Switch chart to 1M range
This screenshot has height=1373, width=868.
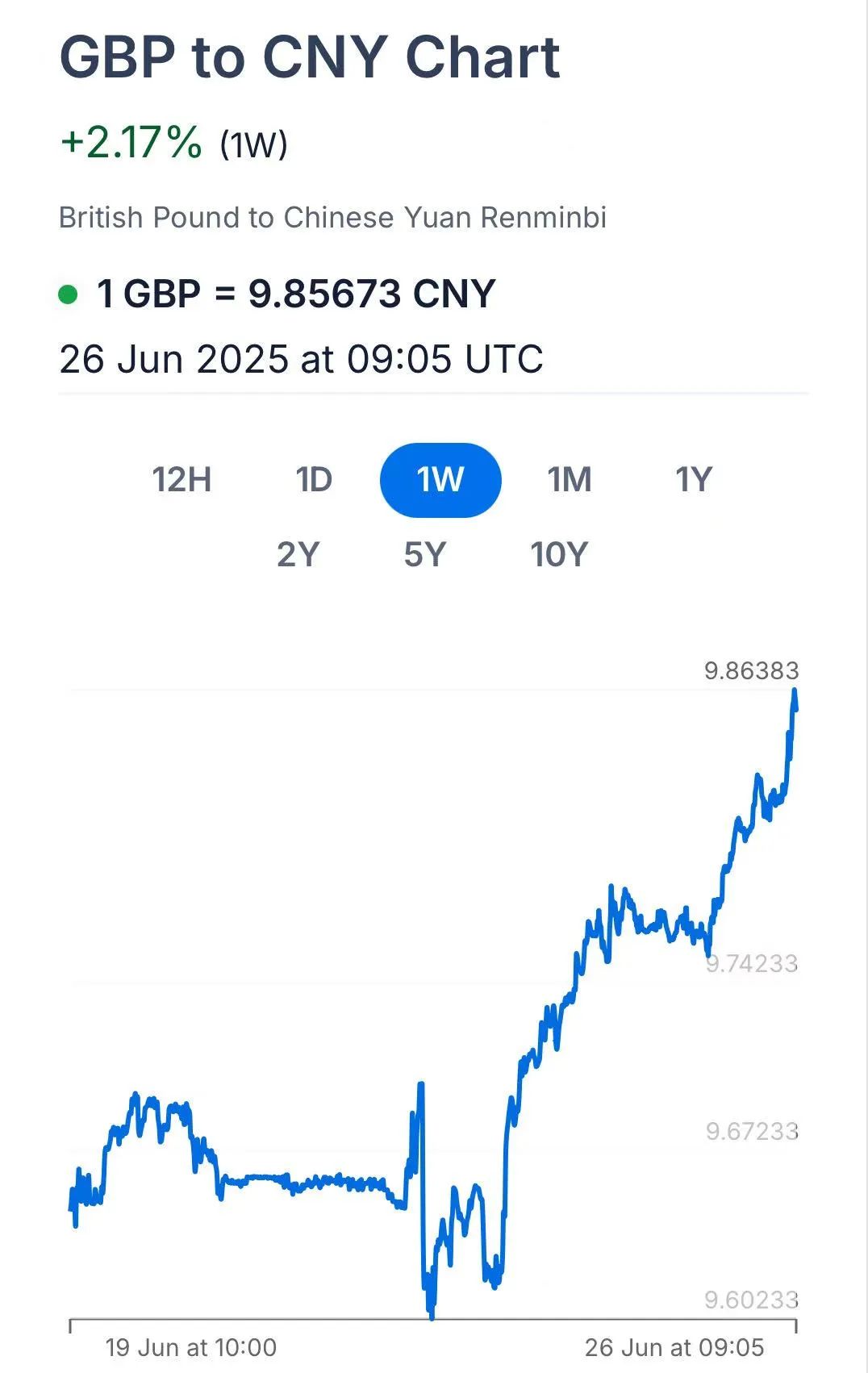tap(570, 480)
